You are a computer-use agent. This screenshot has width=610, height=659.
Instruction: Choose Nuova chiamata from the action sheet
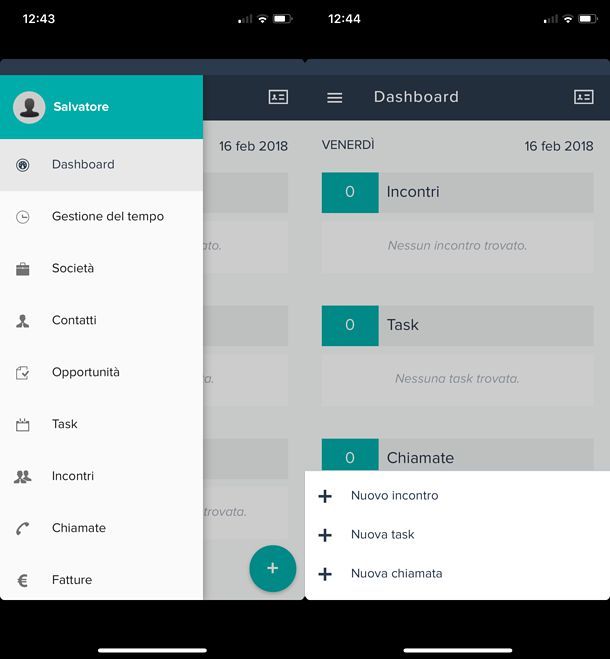point(457,574)
